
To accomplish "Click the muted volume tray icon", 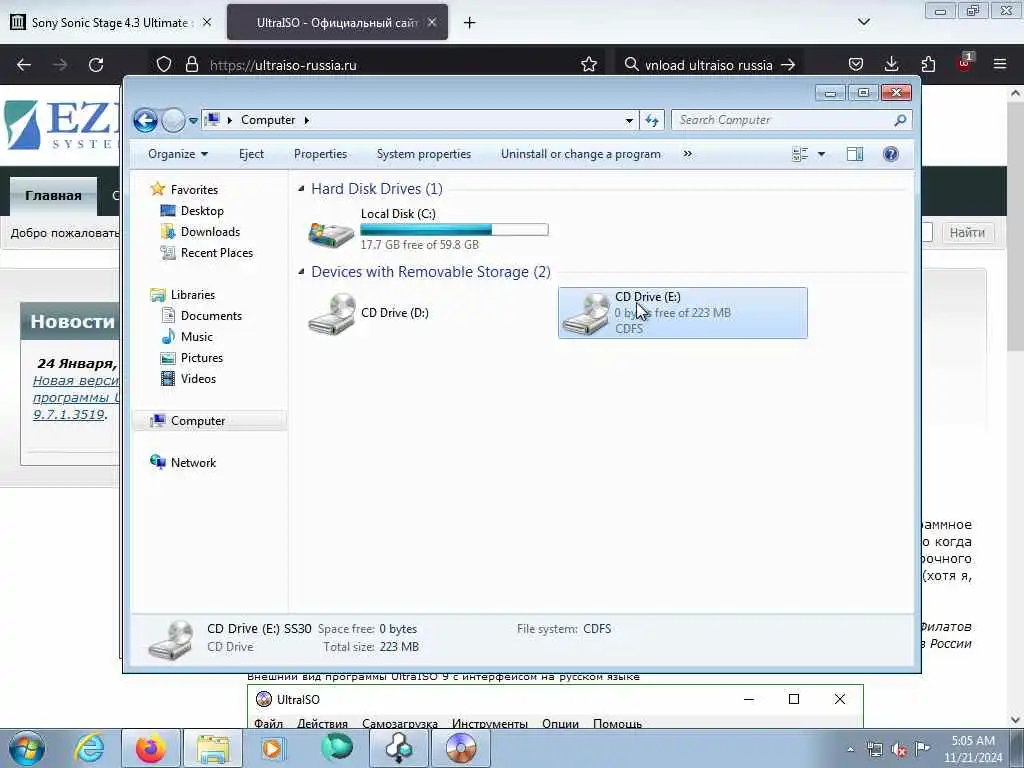I will tap(899, 750).
